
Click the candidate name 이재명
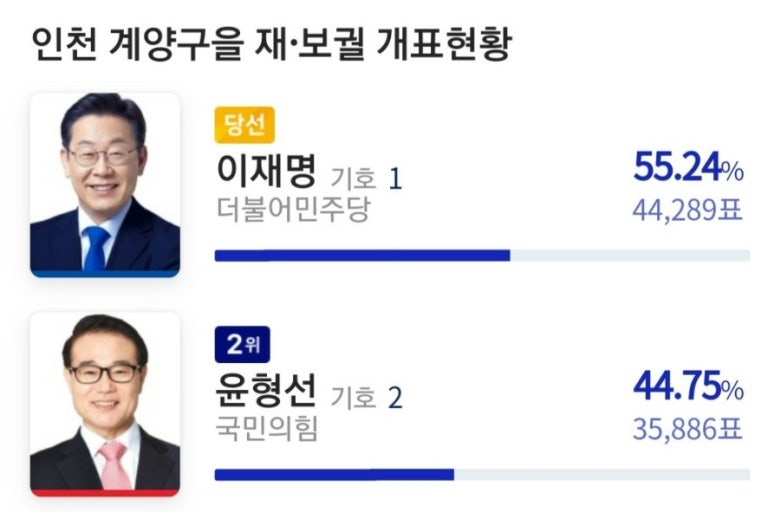266,172
